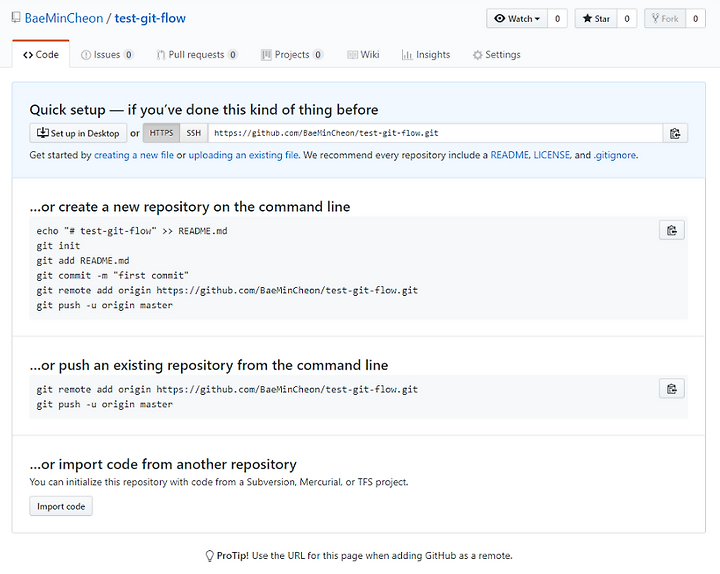Click the ProTip text at page bottom

[359, 556]
